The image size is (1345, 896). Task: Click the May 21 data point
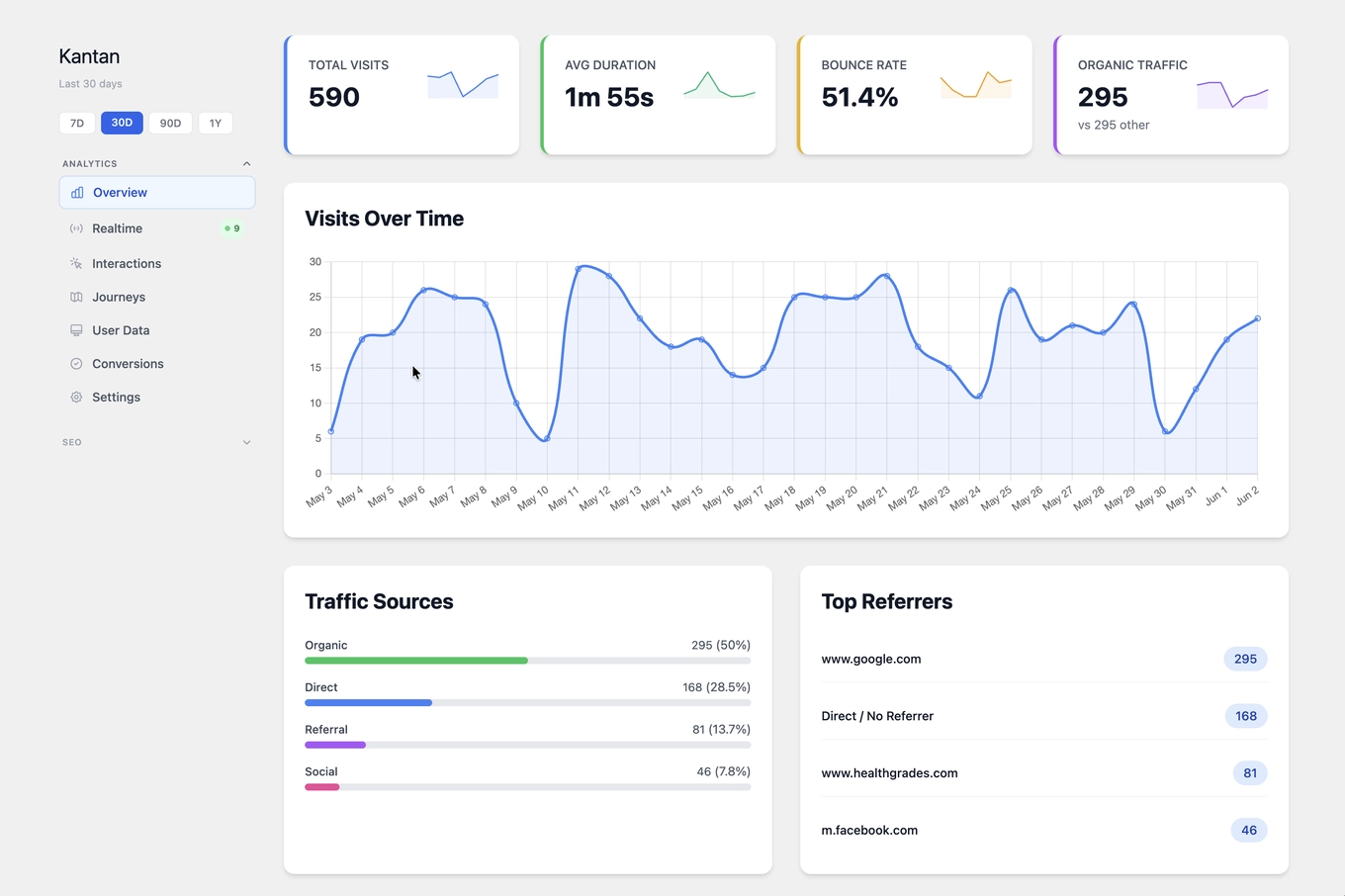point(887,276)
